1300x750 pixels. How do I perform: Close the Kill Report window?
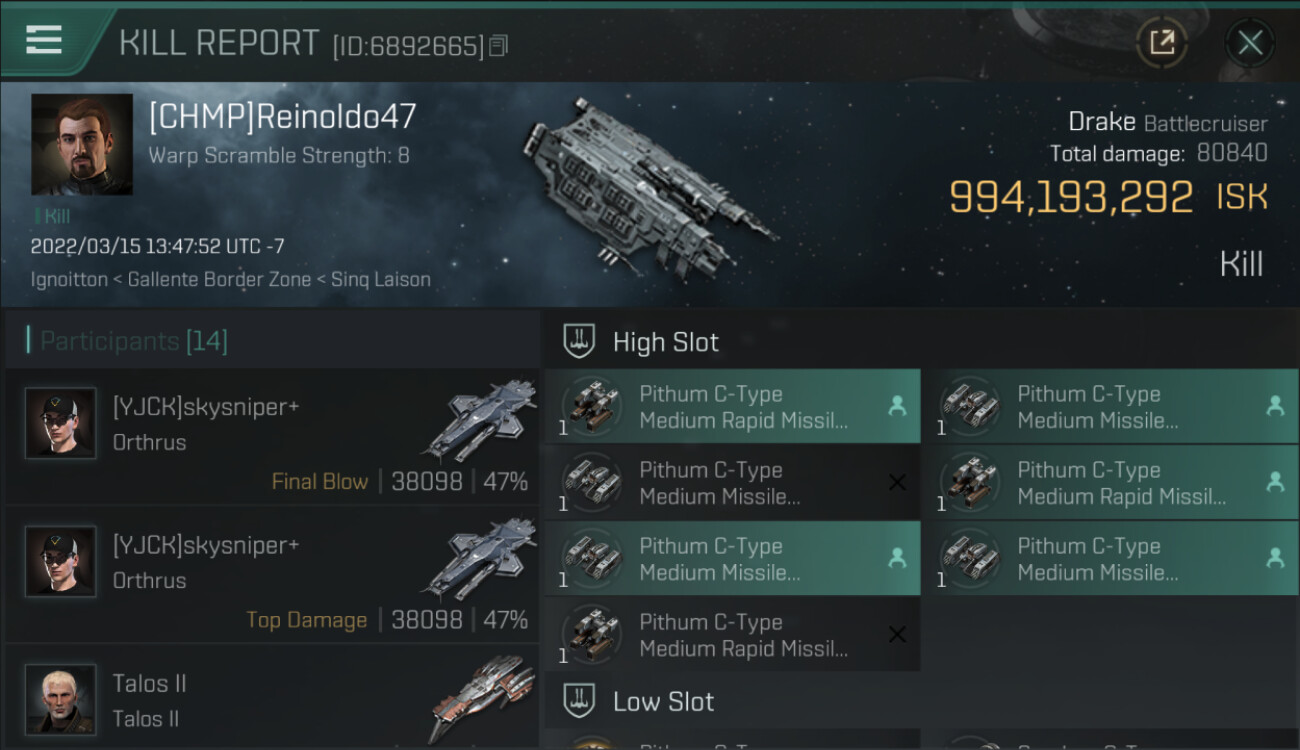1250,42
